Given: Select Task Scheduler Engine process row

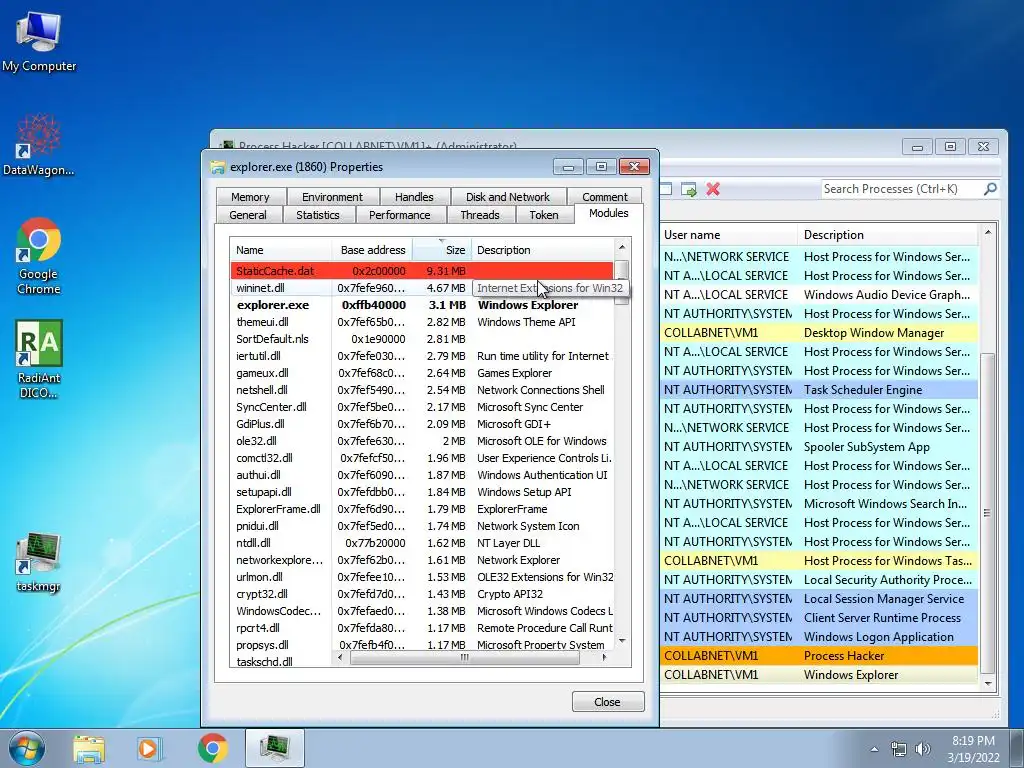Looking at the screenshot, I should 819,390.
